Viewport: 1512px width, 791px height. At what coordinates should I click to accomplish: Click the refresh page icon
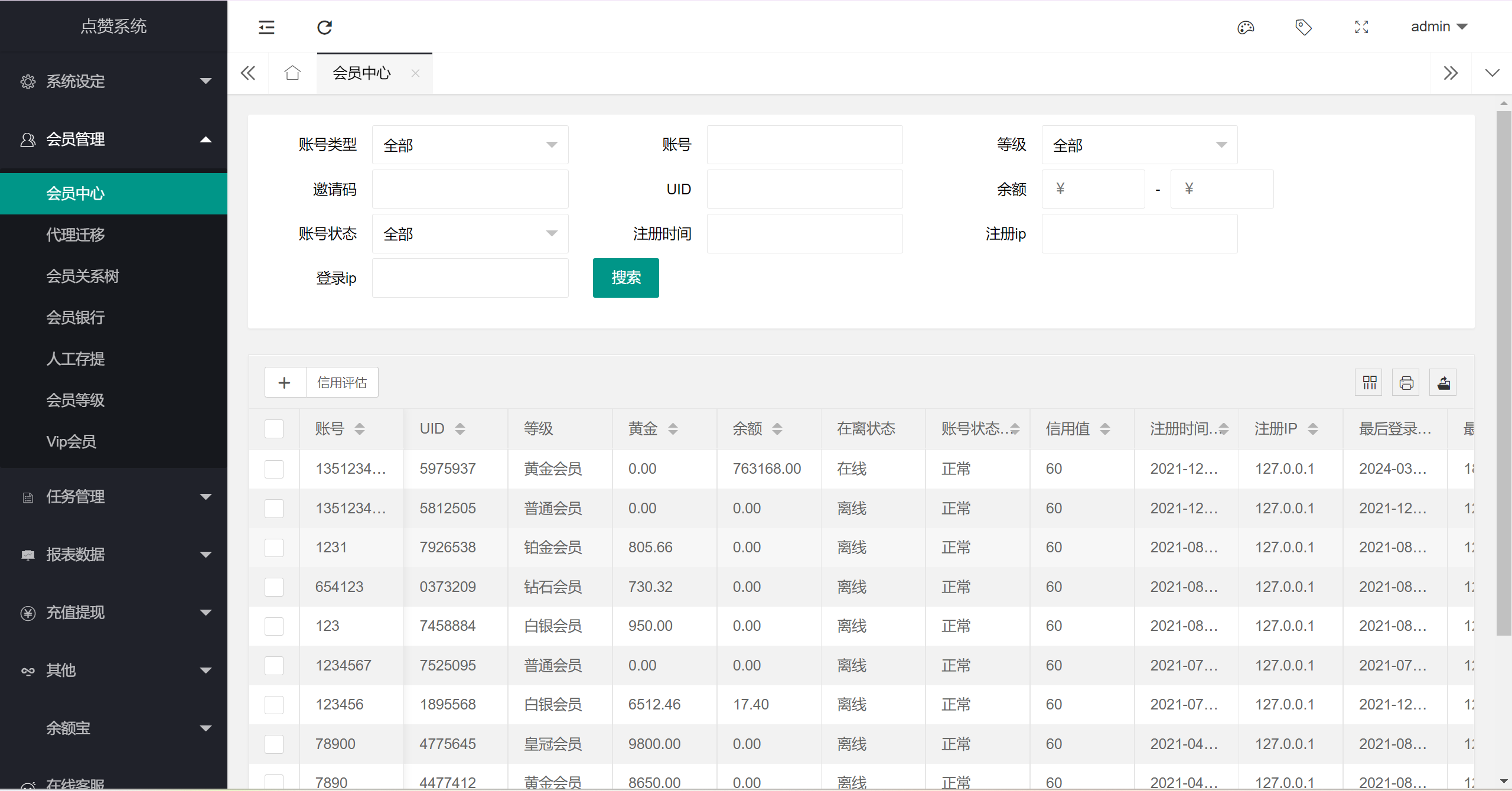324,27
